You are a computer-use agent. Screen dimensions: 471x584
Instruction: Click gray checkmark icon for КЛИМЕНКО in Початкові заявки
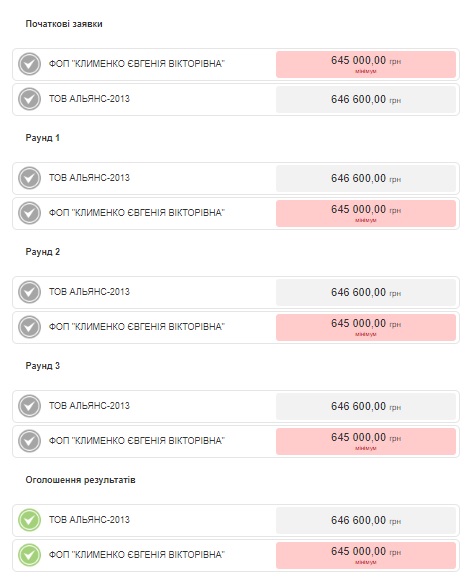29,64
